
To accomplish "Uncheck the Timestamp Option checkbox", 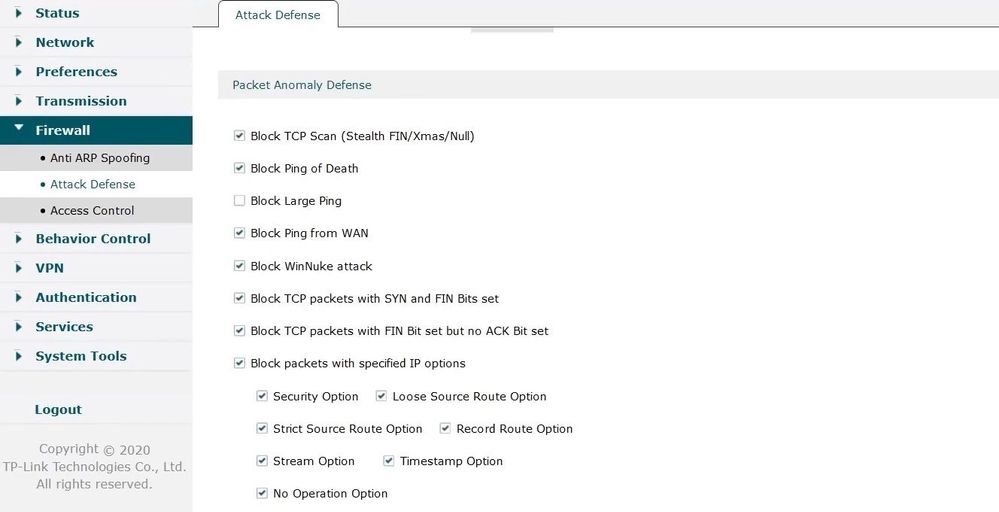I will [388, 462].
